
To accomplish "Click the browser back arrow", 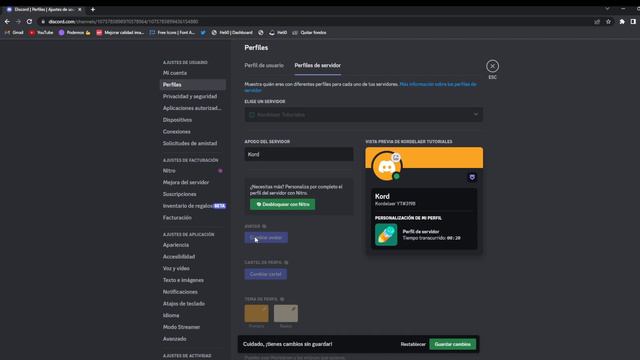I will [x=7, y=22].
